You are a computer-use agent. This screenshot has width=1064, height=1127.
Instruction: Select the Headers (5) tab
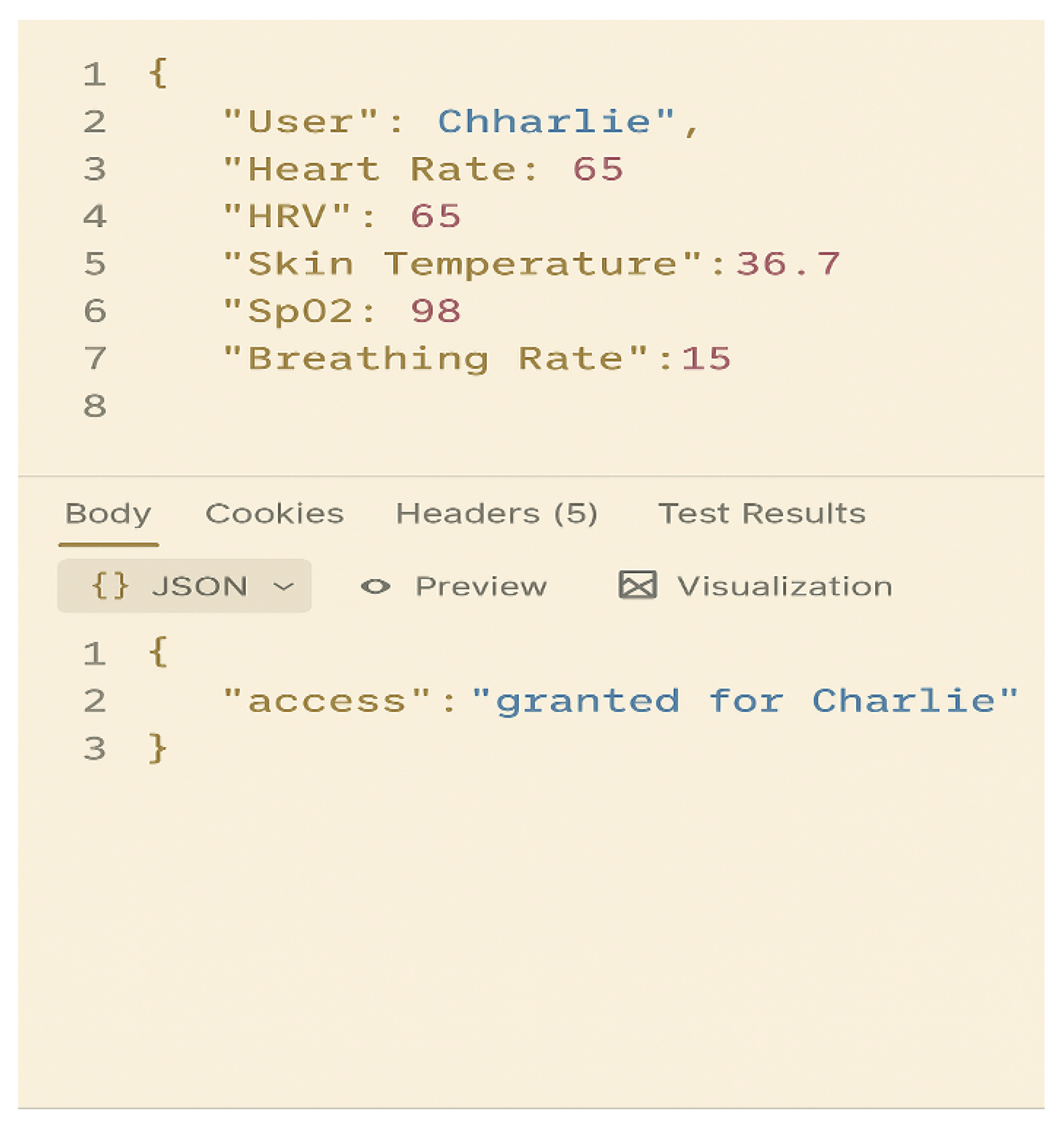(497, 514)
